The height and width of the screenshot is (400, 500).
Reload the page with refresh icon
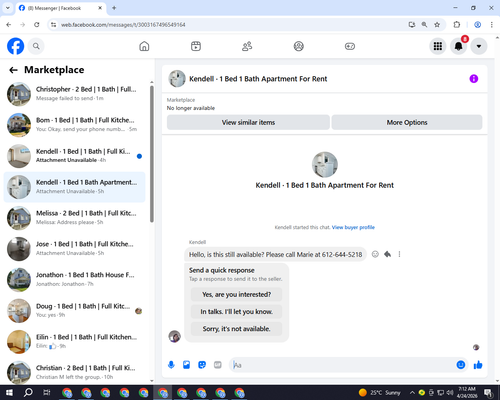[x=37, y=25]
